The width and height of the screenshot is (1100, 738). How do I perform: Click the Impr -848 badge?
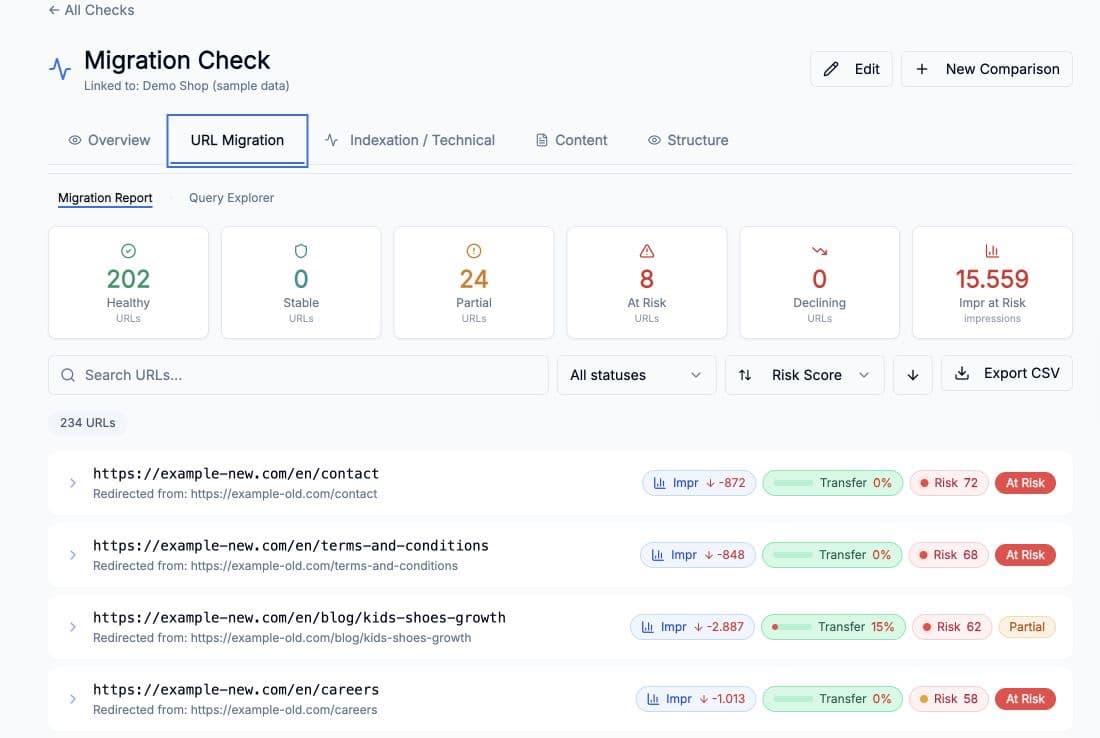[x=697, y=555]
